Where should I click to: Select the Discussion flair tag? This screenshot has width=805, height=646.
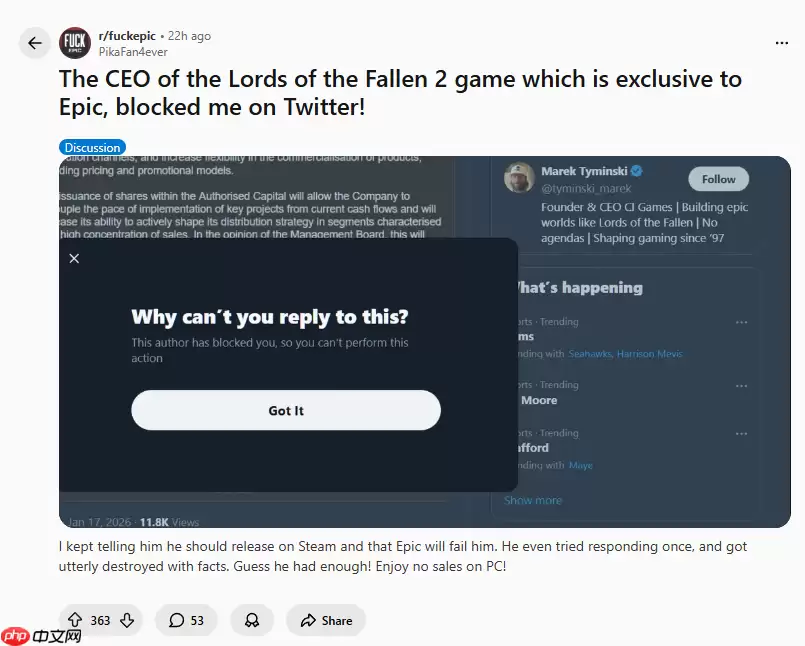(x=92, y=146)
